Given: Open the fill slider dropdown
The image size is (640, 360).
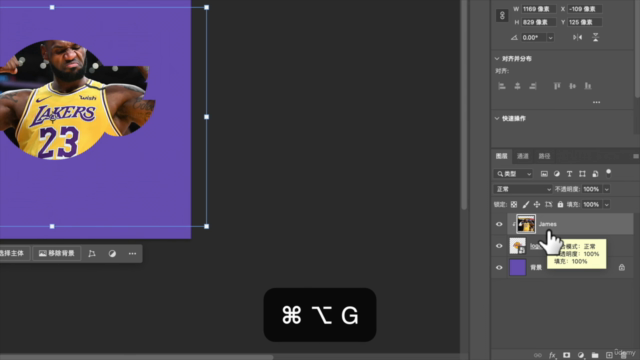Looking at the screenshot, I should tap(607, 204).
